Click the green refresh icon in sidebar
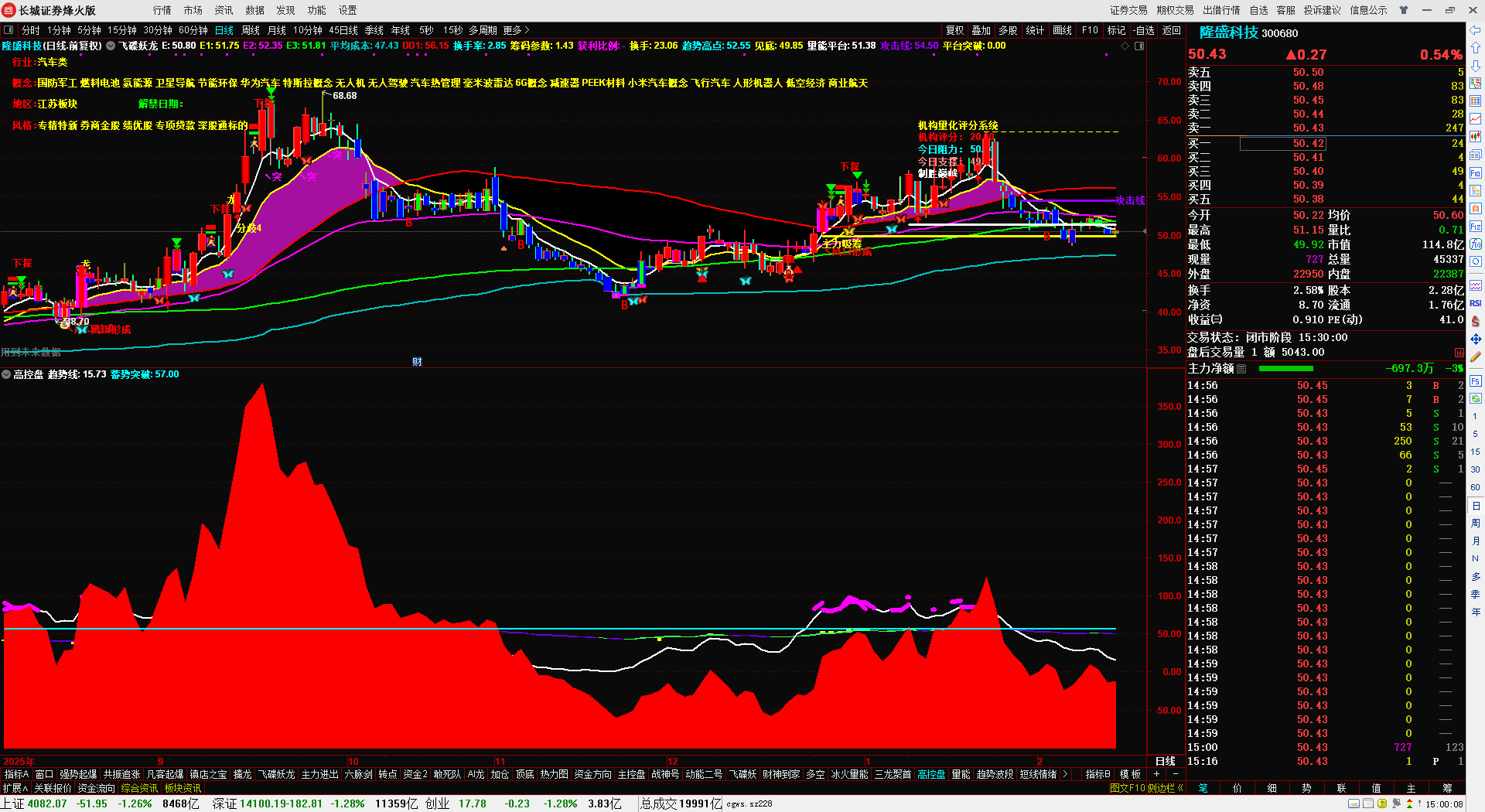Viewport: 1485px width, 812px height. pos(1476,398)
